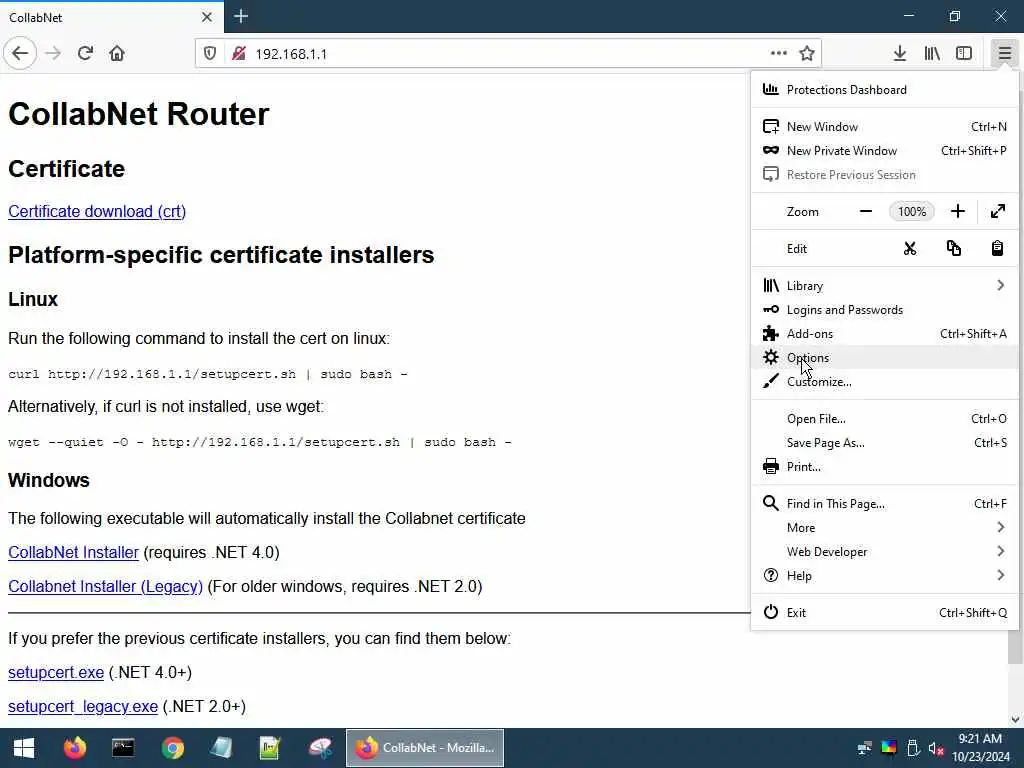Choose Open File... entry
1024x768 pixels.
884,419
